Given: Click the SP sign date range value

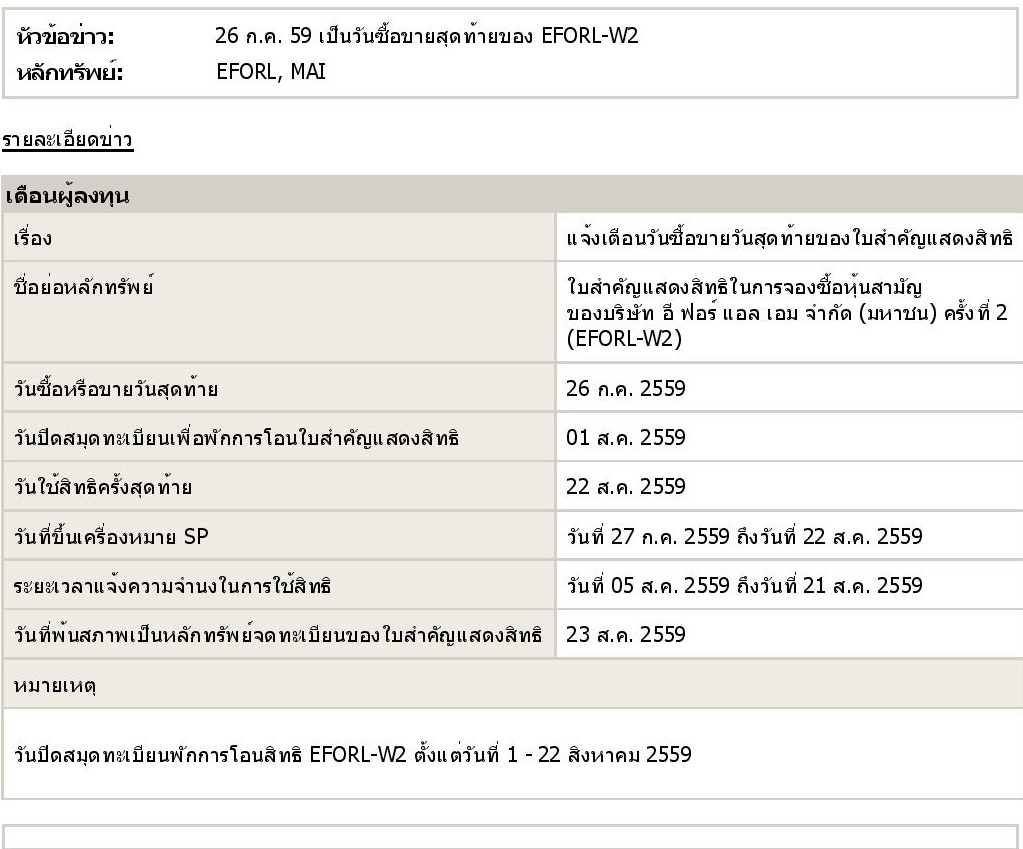Looking at the screenshot, I should point(744,536).
